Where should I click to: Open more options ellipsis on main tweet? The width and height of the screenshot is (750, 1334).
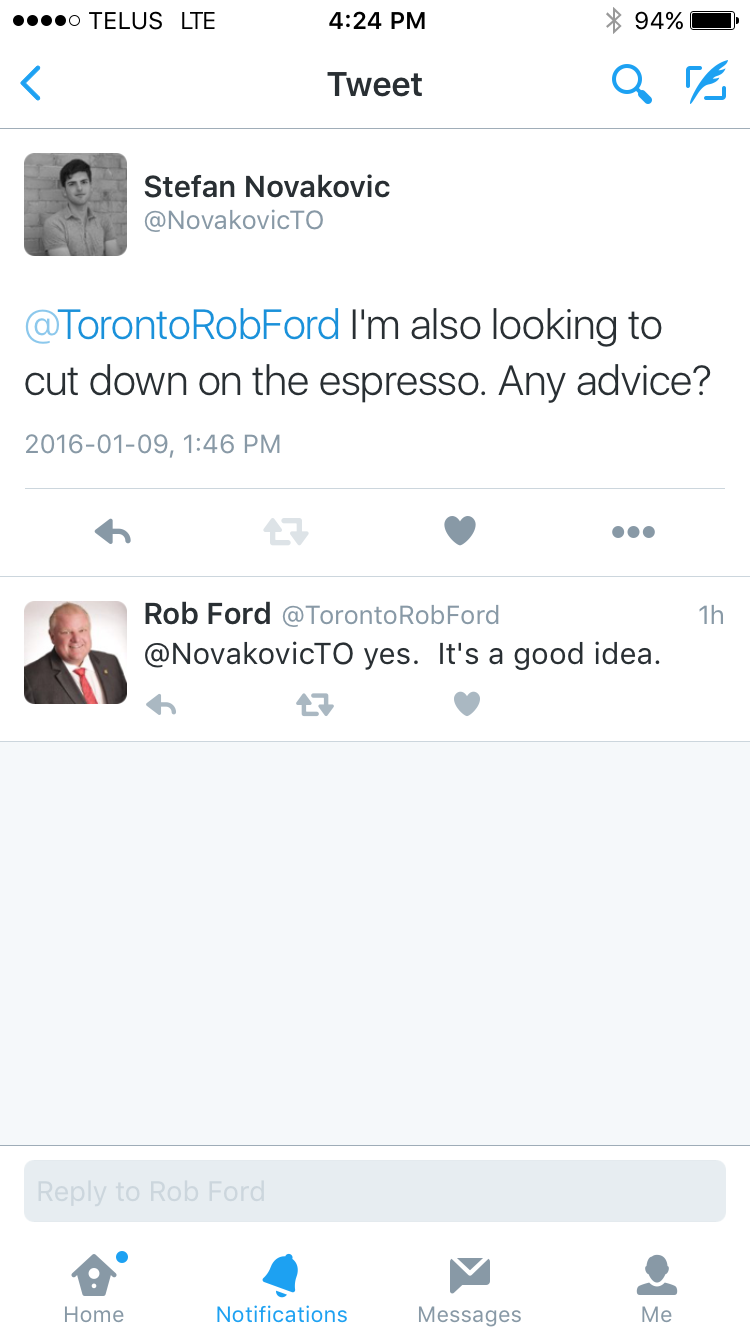[633, 532]
